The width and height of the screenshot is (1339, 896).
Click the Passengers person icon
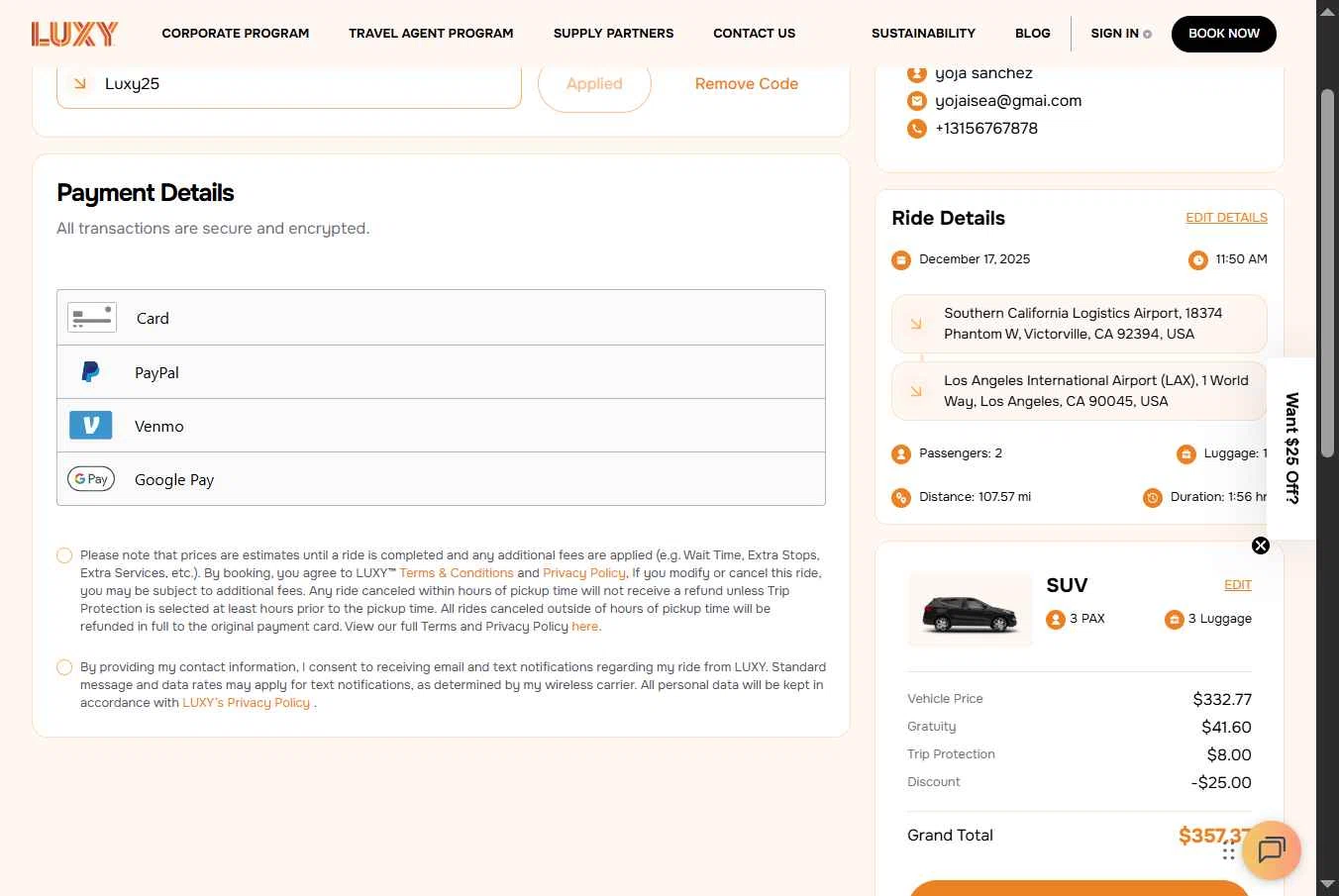click(x=901, y=454)
